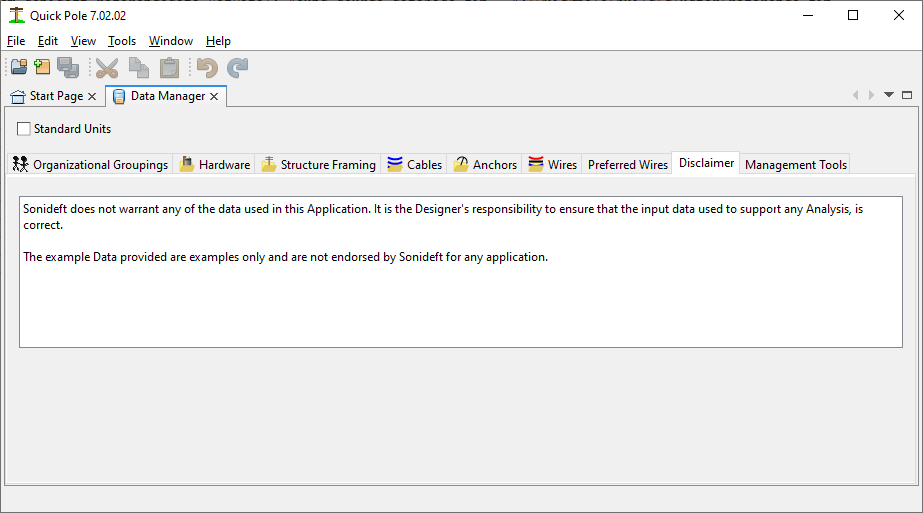Viewport: 923px width, 513px height.
Task: Close the Start Page tab
Action: click(x=92, y=97)
